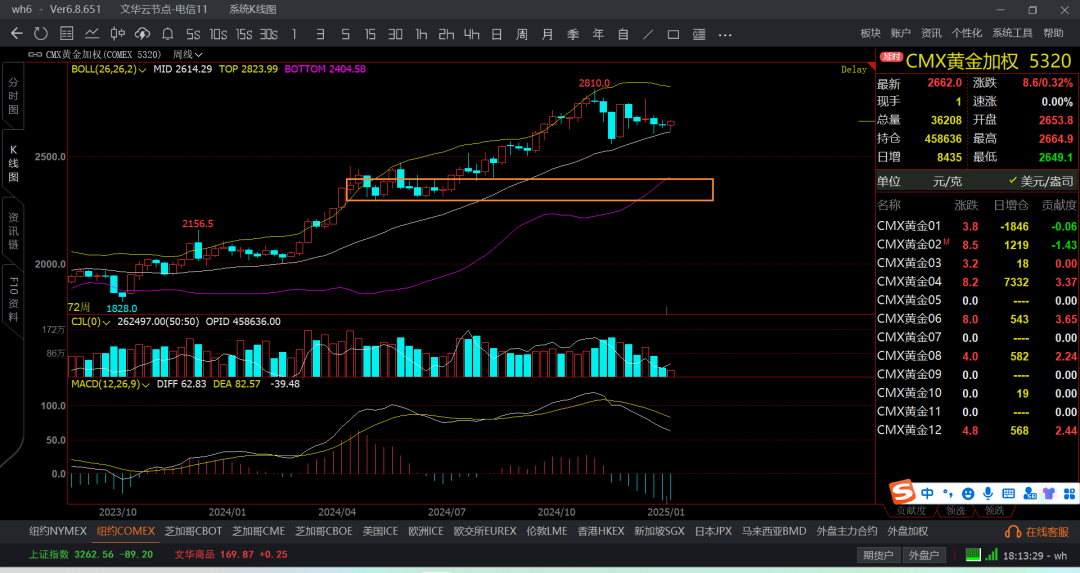Open the Sogou toolbox grid icon
This screenshot has height=573, width=1080.
(x=1069, y=493)
